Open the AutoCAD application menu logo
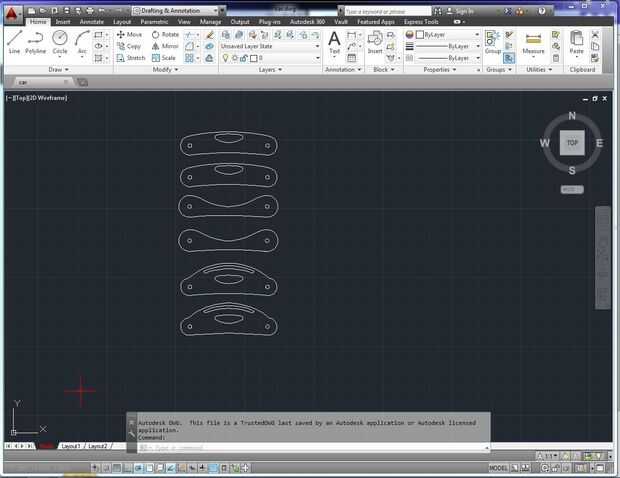Screen dimensions: 620x478 12,14
